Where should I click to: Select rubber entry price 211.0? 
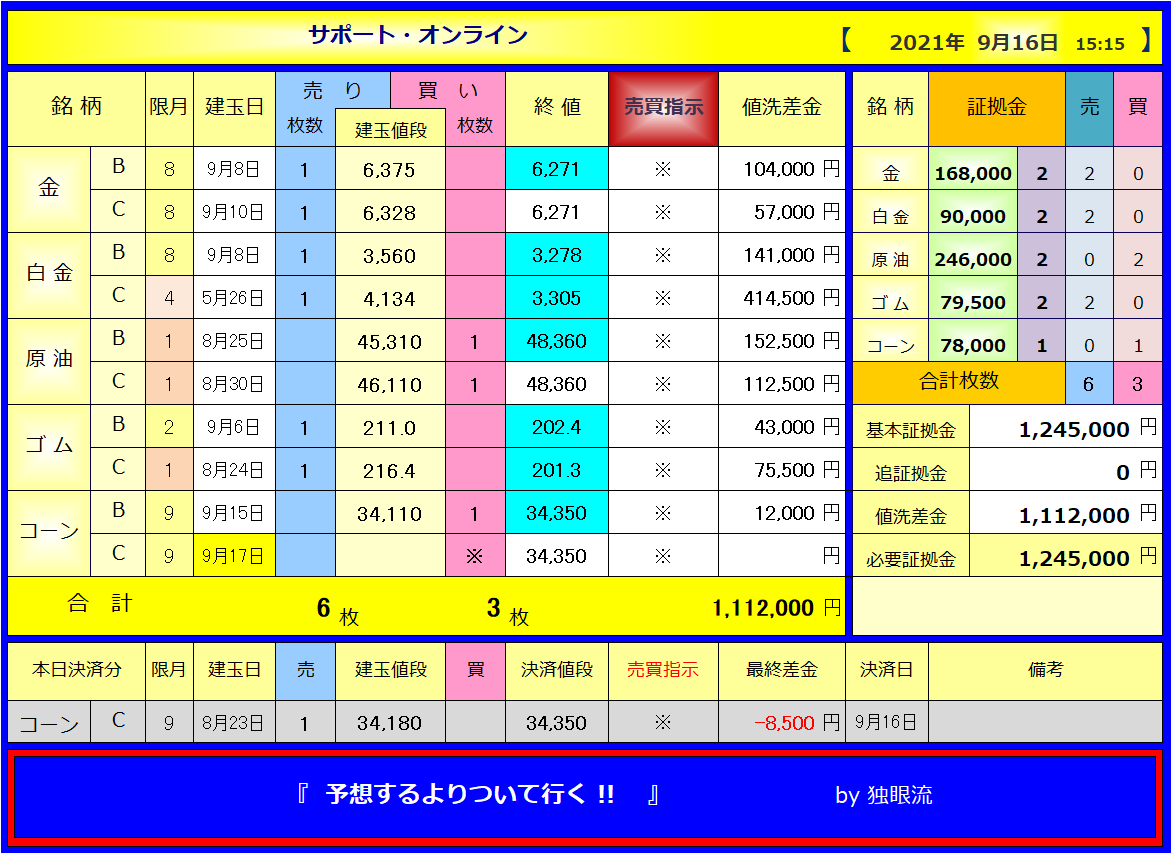391,427
